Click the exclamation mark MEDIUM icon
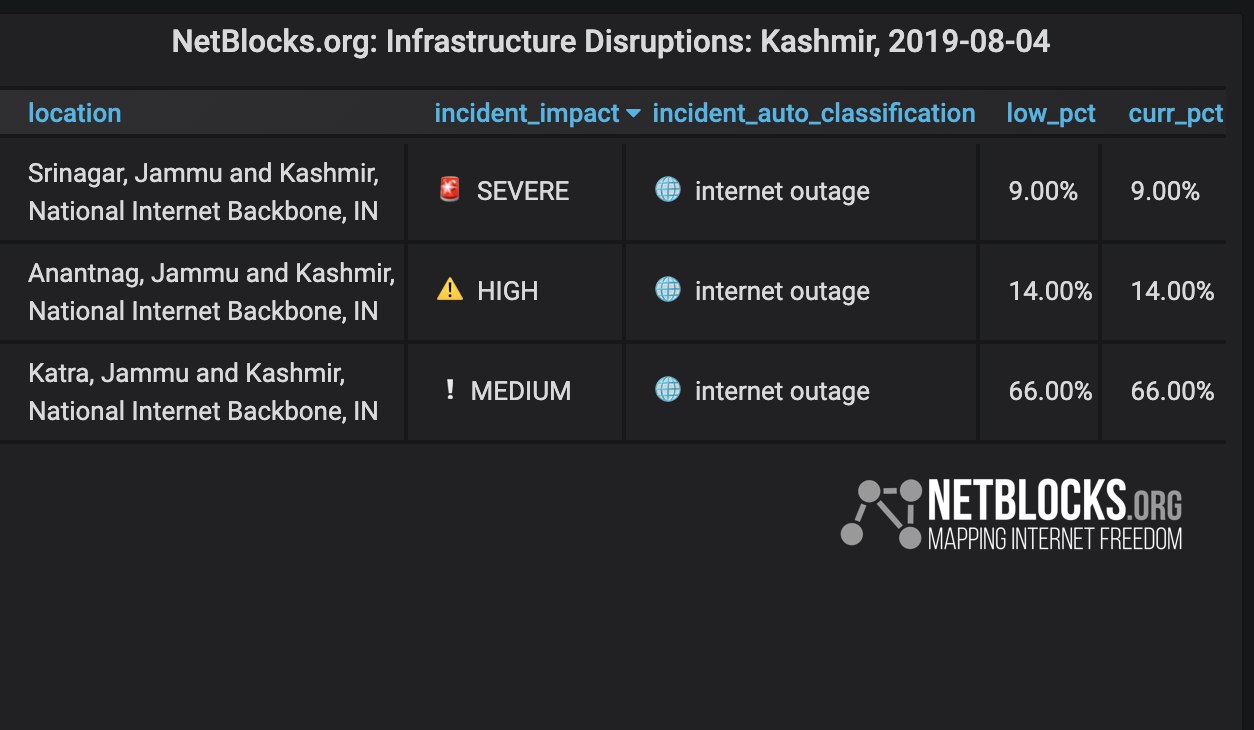Viewport: 1254px width, 730px height. click(450, 390)
